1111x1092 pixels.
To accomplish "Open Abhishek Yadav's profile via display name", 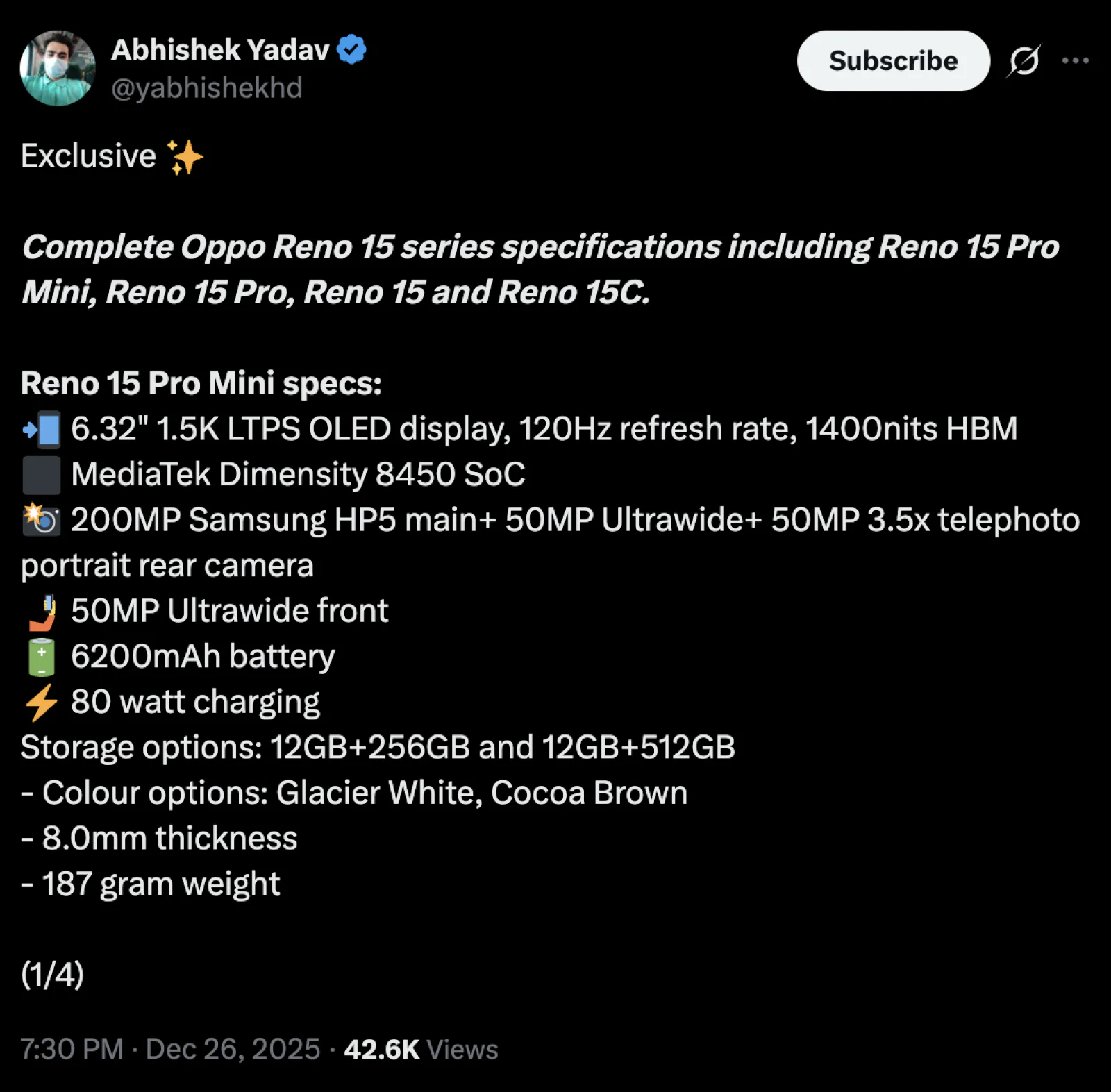I will (x=221, y=49).
